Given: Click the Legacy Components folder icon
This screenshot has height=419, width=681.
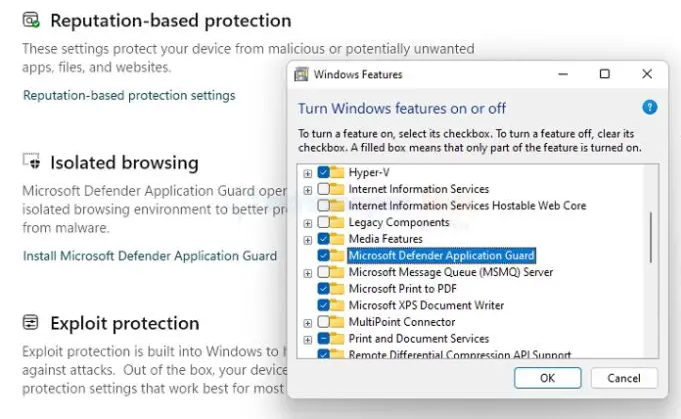Looking at the screenshot, I should (338, 222).
